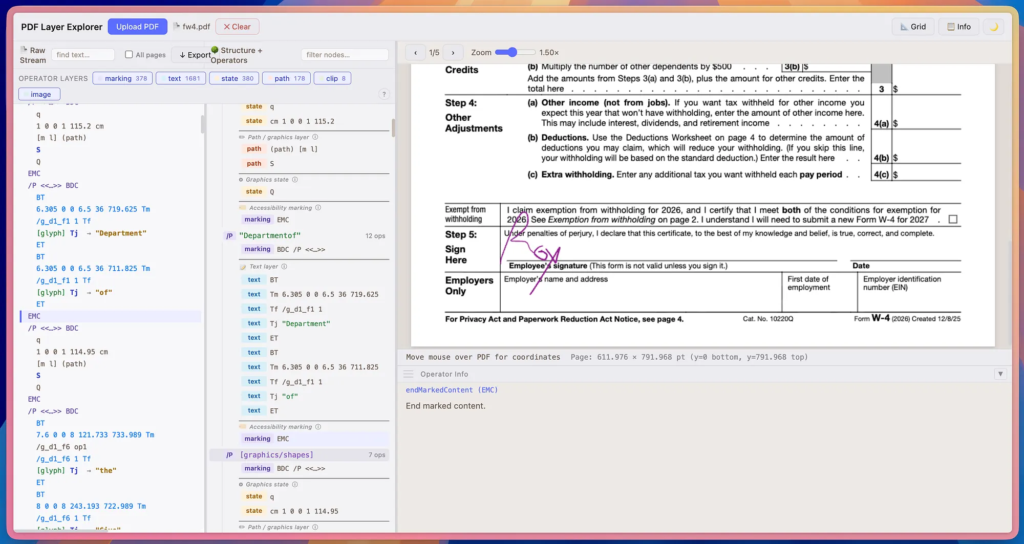This screenshot has height=544, width=1024.
Task: Check the exemption checkbox on the W-4 form
Action: coord(953,219)
